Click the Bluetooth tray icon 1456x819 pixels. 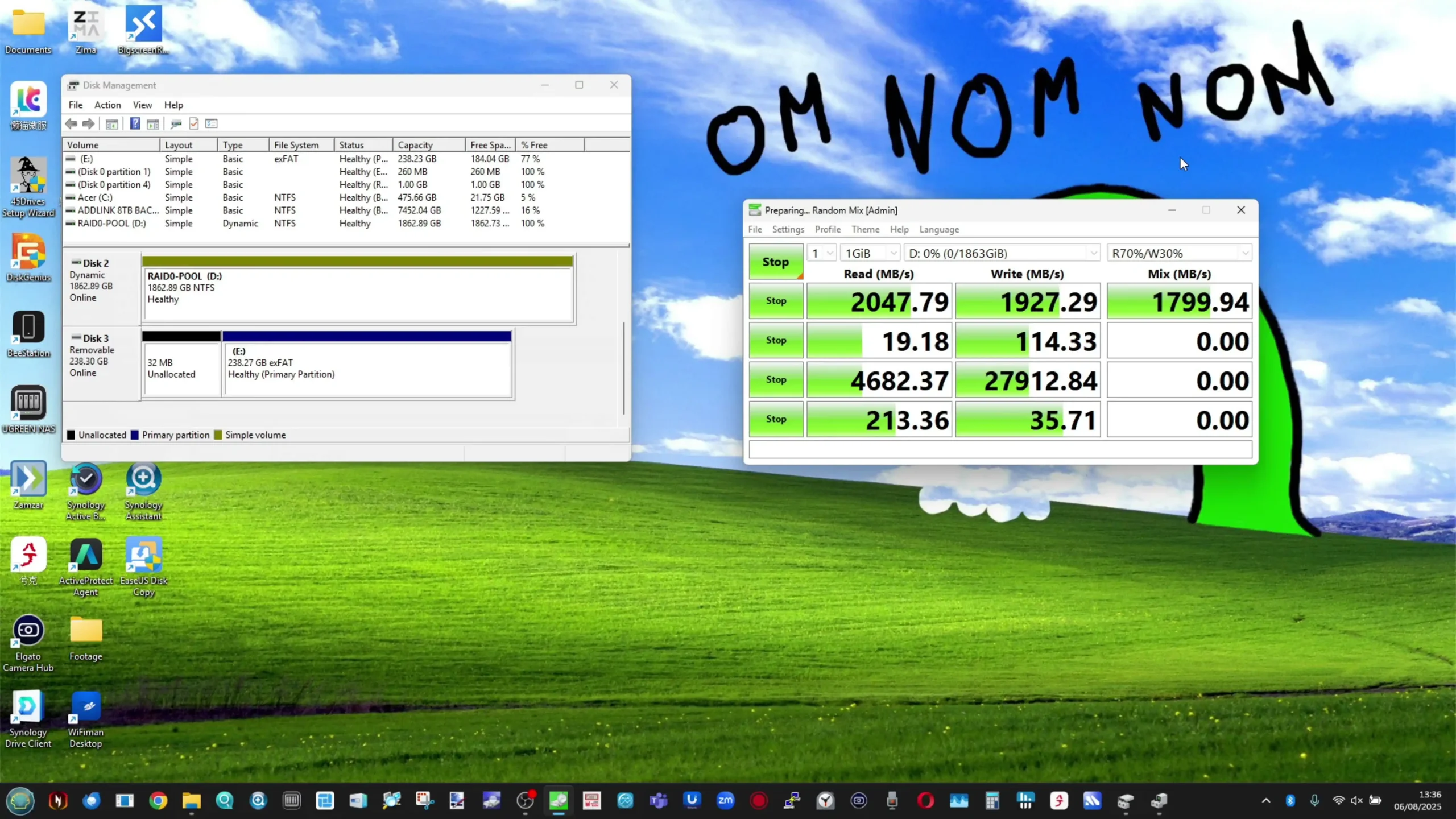point(1290,801)
